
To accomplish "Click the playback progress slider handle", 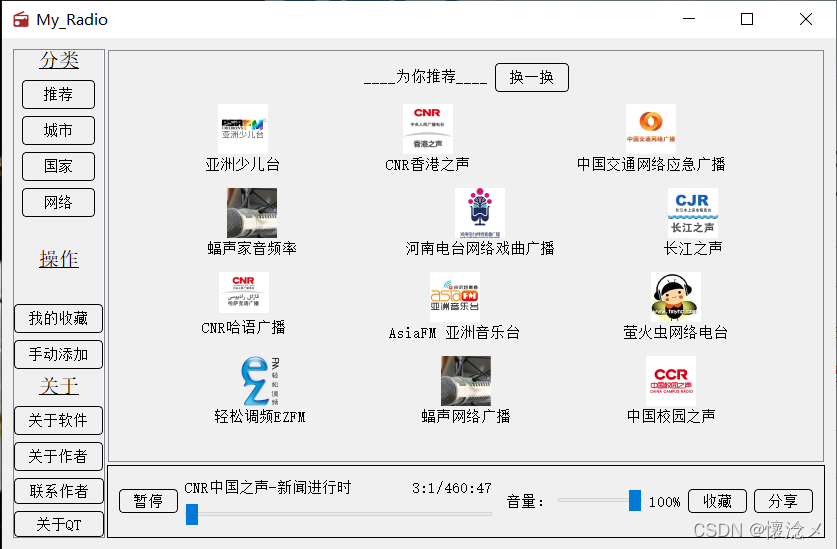I will 192,514.
